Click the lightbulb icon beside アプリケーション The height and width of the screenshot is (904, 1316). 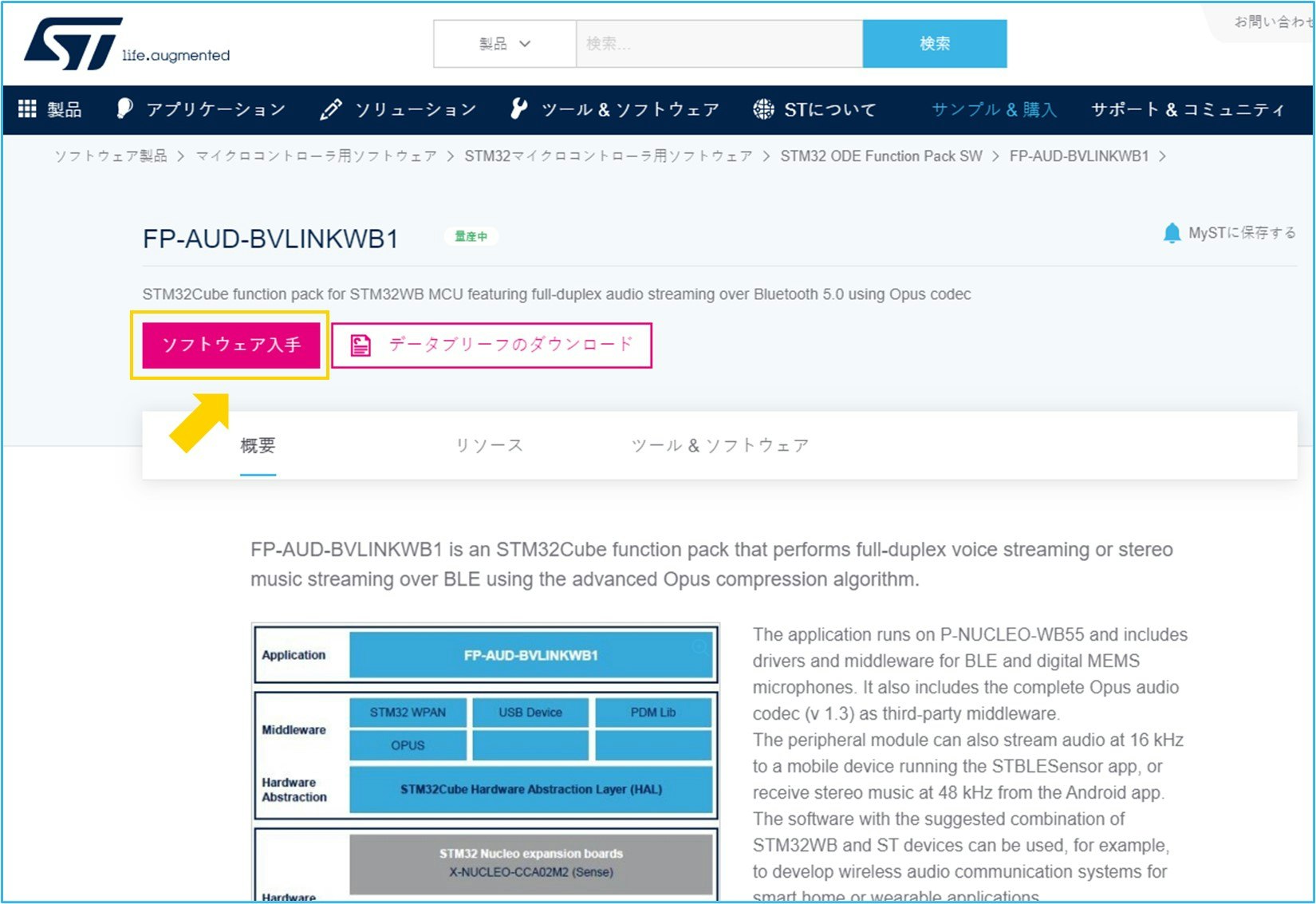click(x=123, y=109)
